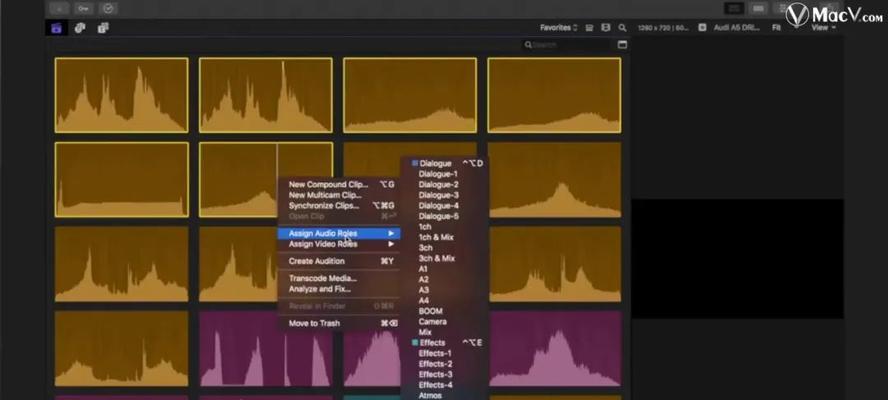Open the Keyword Editor key icon
The height and width of the screenshot is (400, 888).
click(84, 8)
